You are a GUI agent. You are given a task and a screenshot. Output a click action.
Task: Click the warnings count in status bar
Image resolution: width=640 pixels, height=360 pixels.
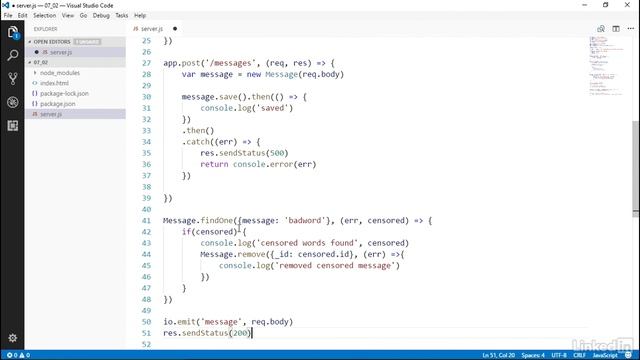24,355
